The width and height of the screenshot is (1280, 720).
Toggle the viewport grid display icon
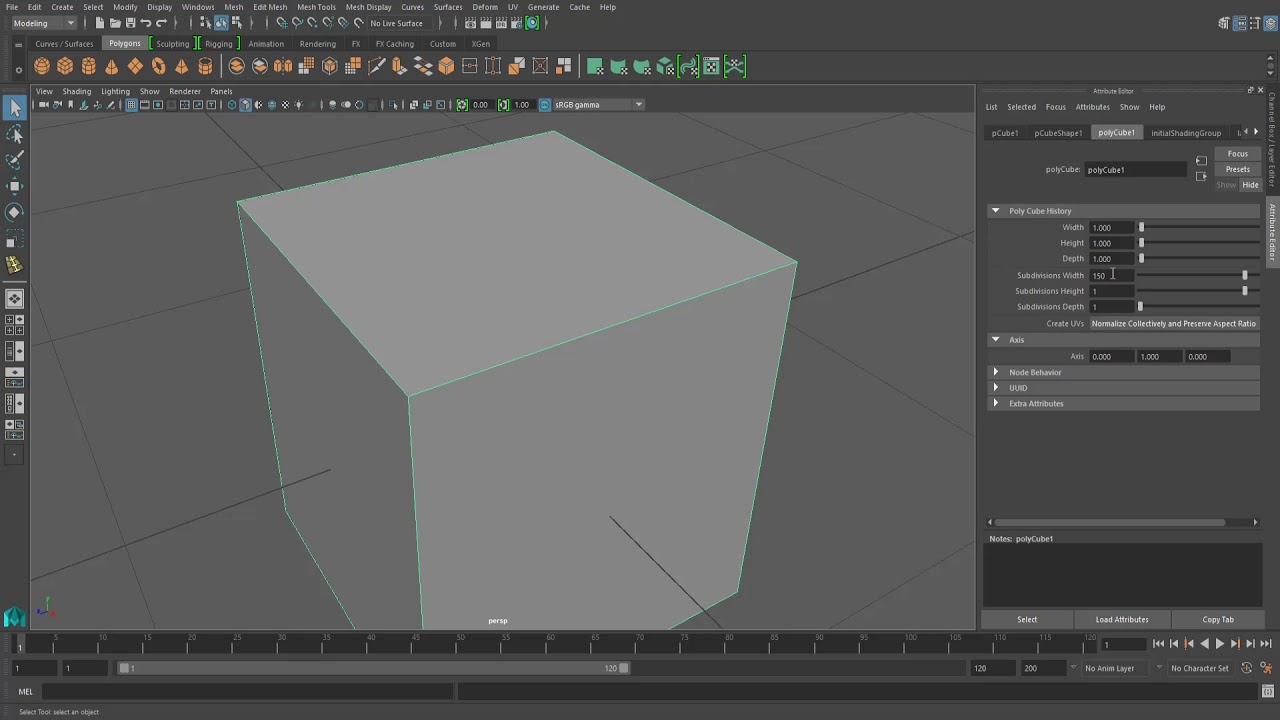pyautogui.click(x=131, y=105)
